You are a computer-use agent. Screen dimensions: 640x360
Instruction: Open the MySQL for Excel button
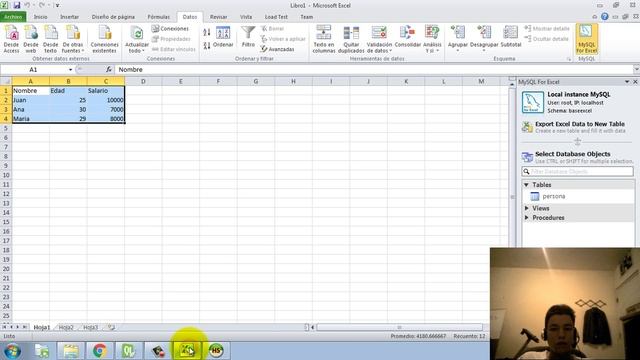pyautogui.click(x=587, y=39)
